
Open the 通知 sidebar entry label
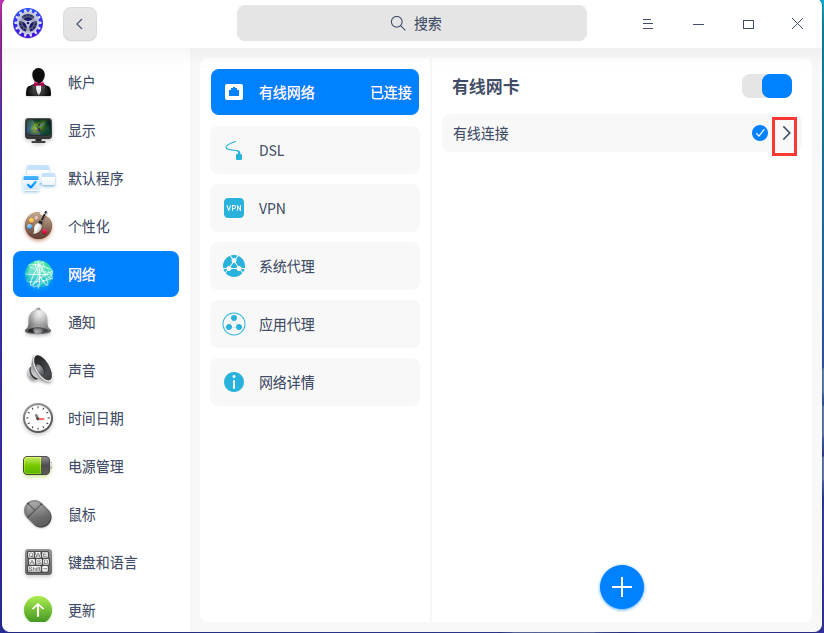point(81,322)
